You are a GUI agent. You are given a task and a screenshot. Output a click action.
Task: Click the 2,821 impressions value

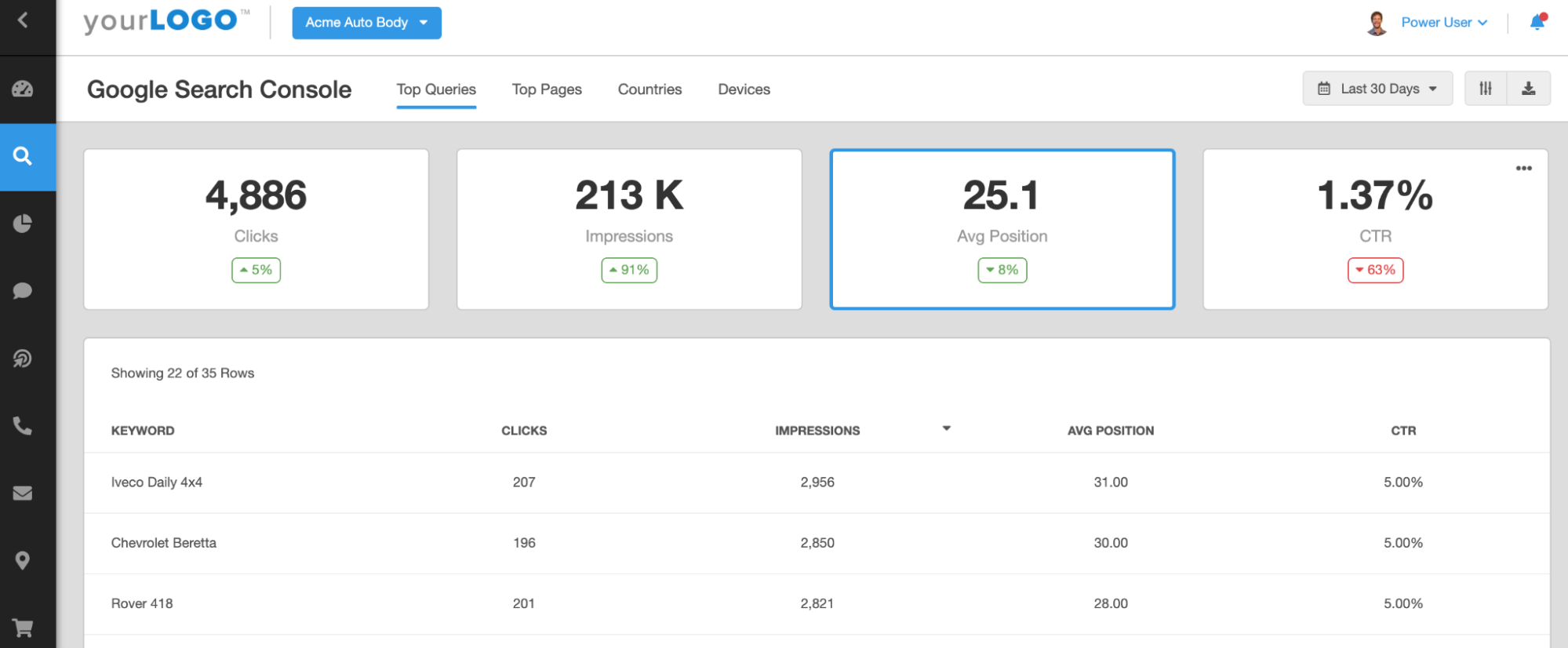coord(817,603)
